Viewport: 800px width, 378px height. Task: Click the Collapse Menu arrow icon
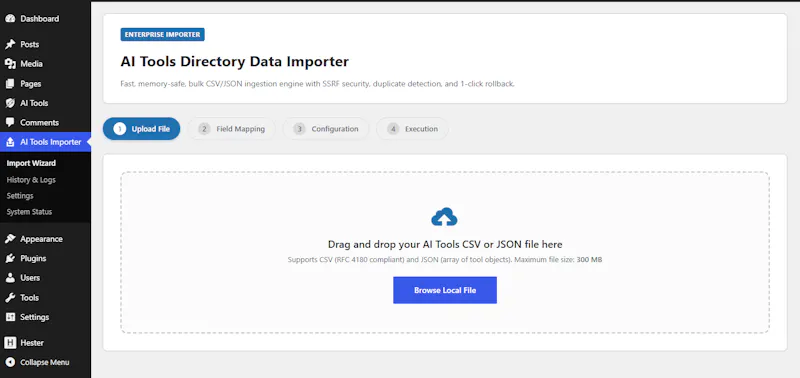[x=10, y=362]
